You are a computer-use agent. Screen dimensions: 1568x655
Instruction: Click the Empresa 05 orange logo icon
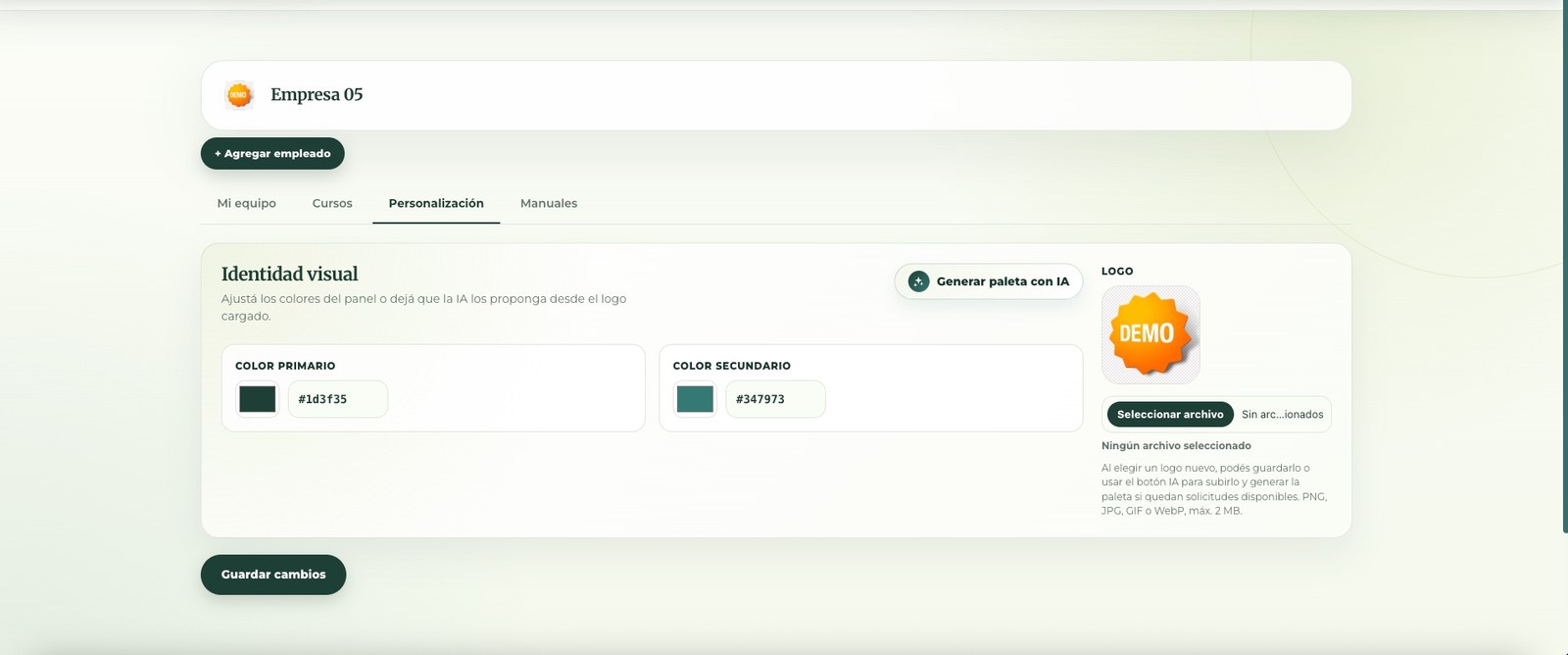[239, 95]
